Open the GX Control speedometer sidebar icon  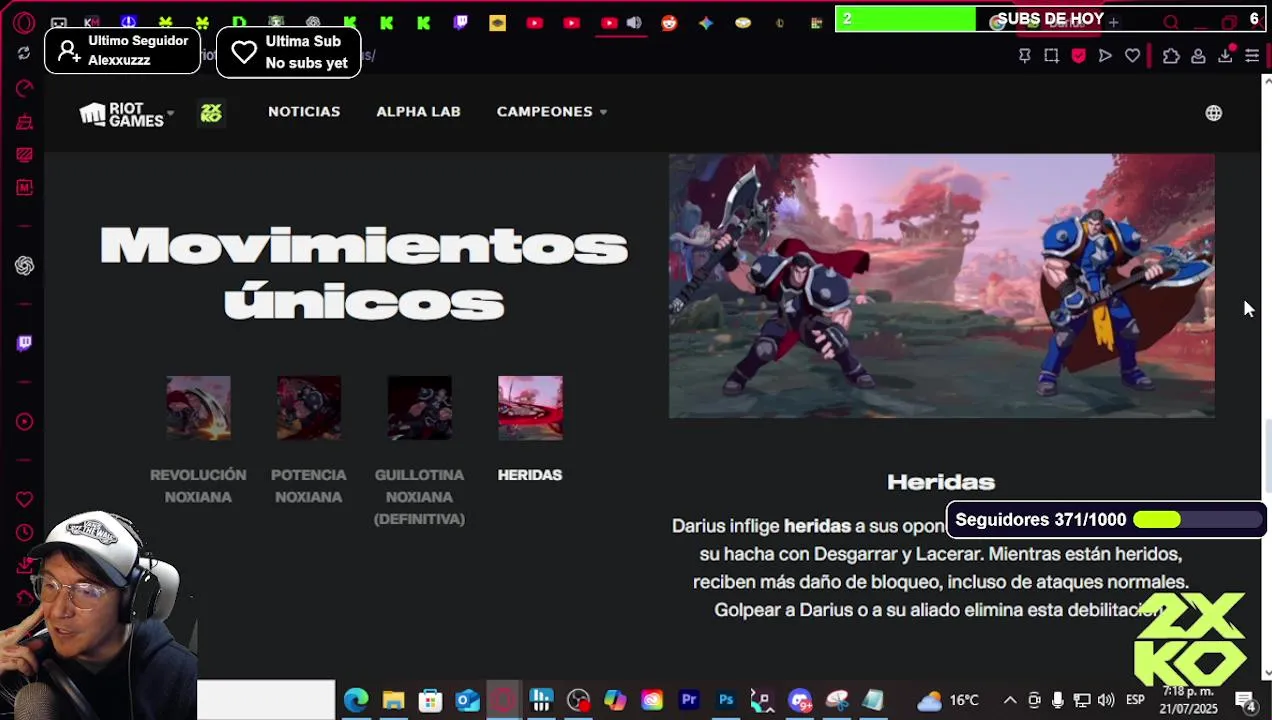[x=24, y=89]
